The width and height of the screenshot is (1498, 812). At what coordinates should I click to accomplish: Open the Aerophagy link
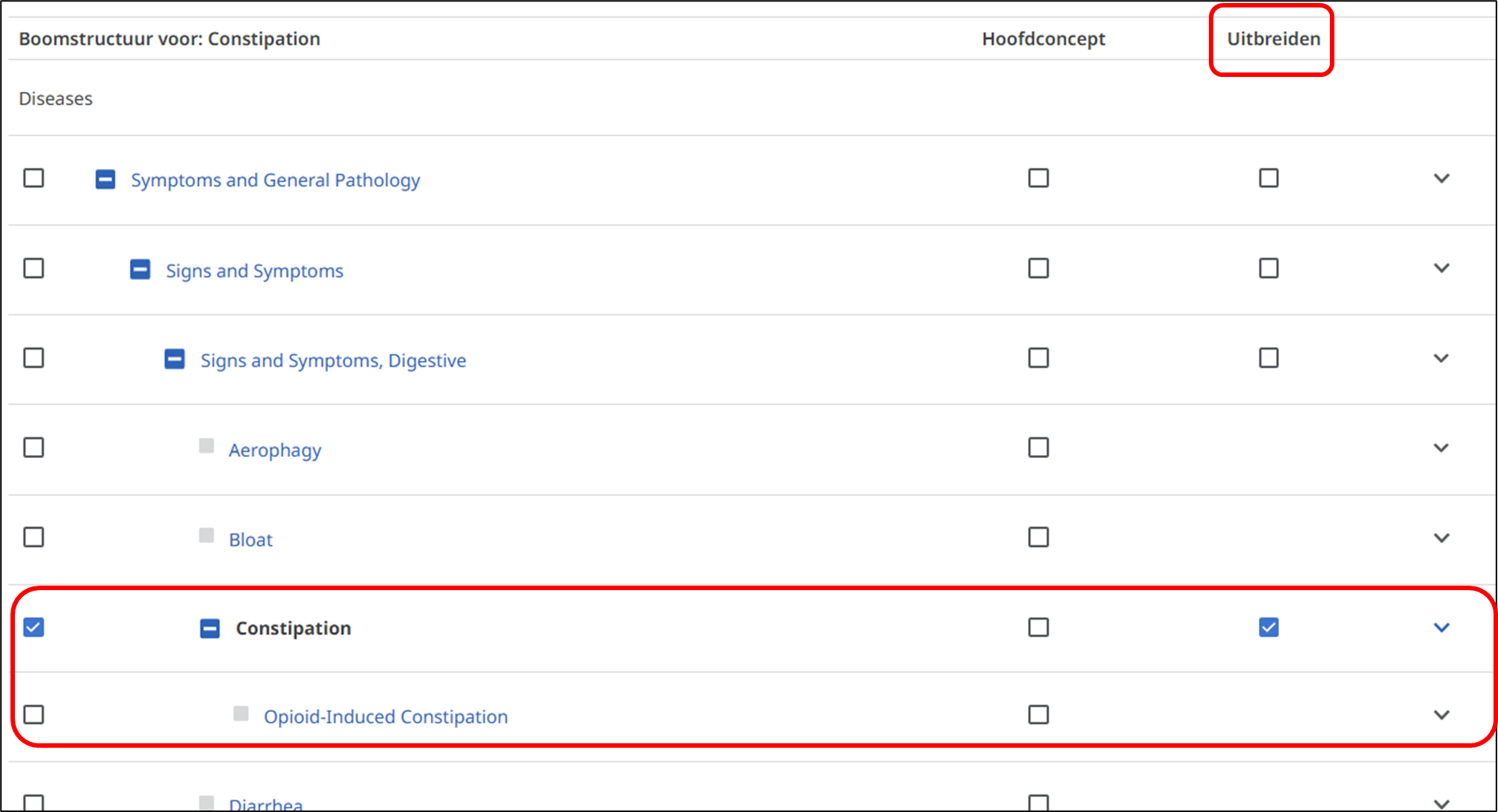pyautogui.click(x=275, y=450)
